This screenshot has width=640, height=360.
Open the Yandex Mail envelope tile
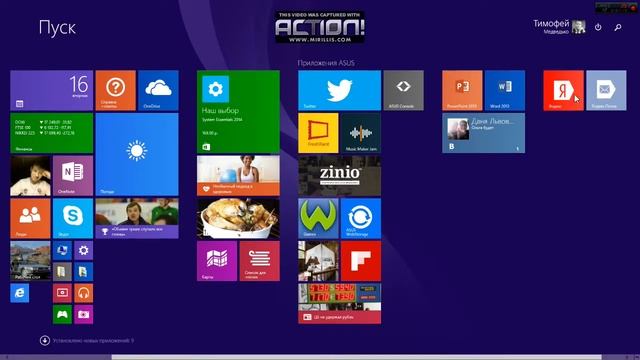[x=606, y=90]
